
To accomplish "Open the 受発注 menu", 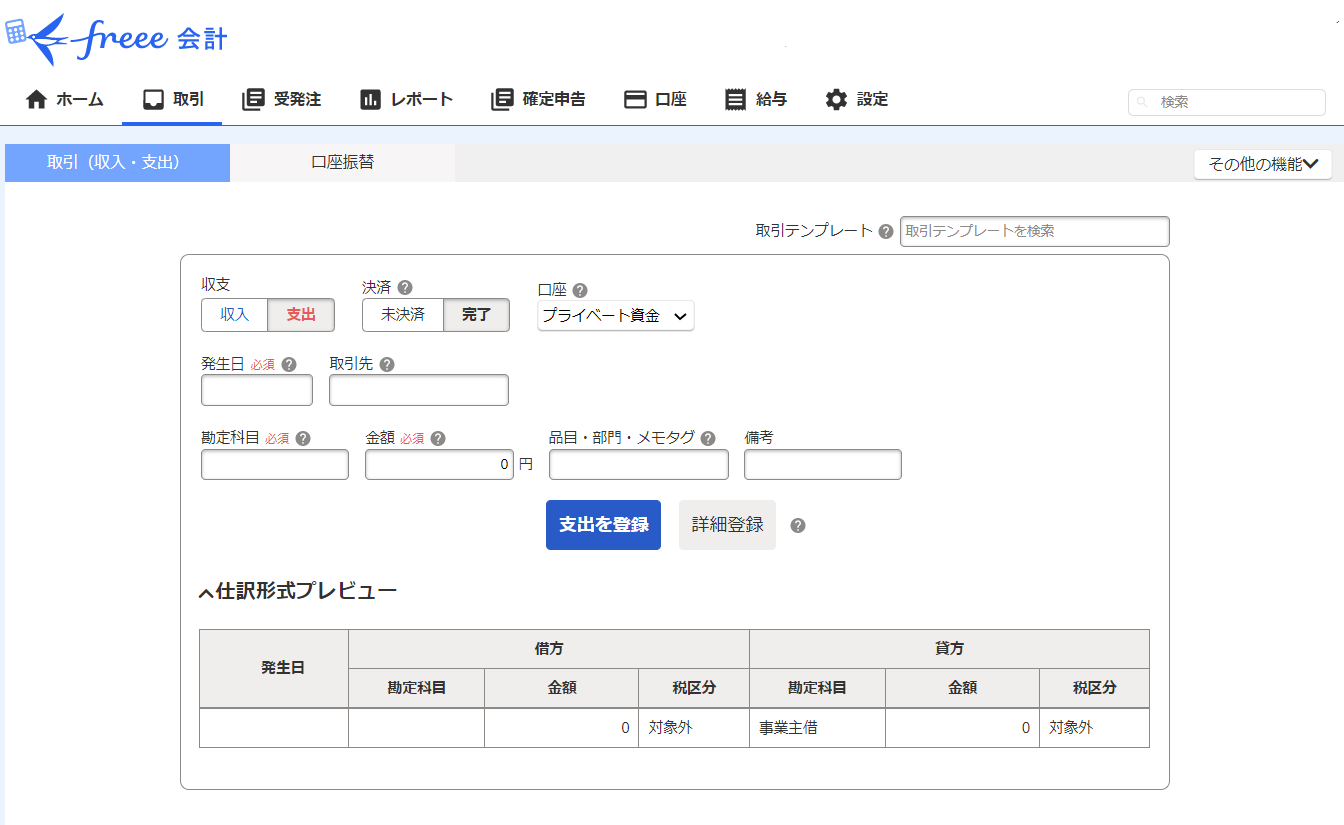I will (x=281, y=99).
